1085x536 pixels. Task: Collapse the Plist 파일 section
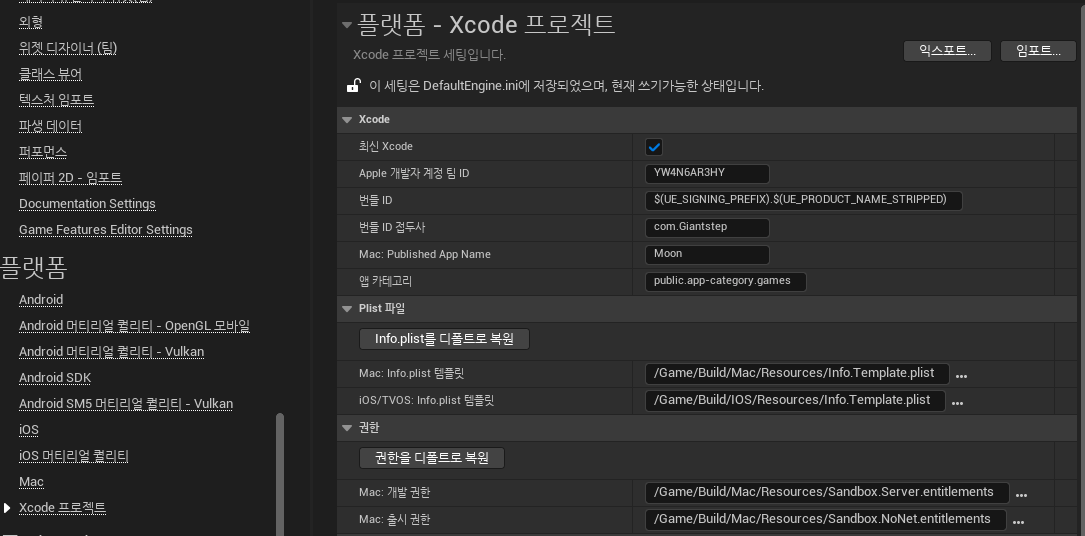point(347,308)
